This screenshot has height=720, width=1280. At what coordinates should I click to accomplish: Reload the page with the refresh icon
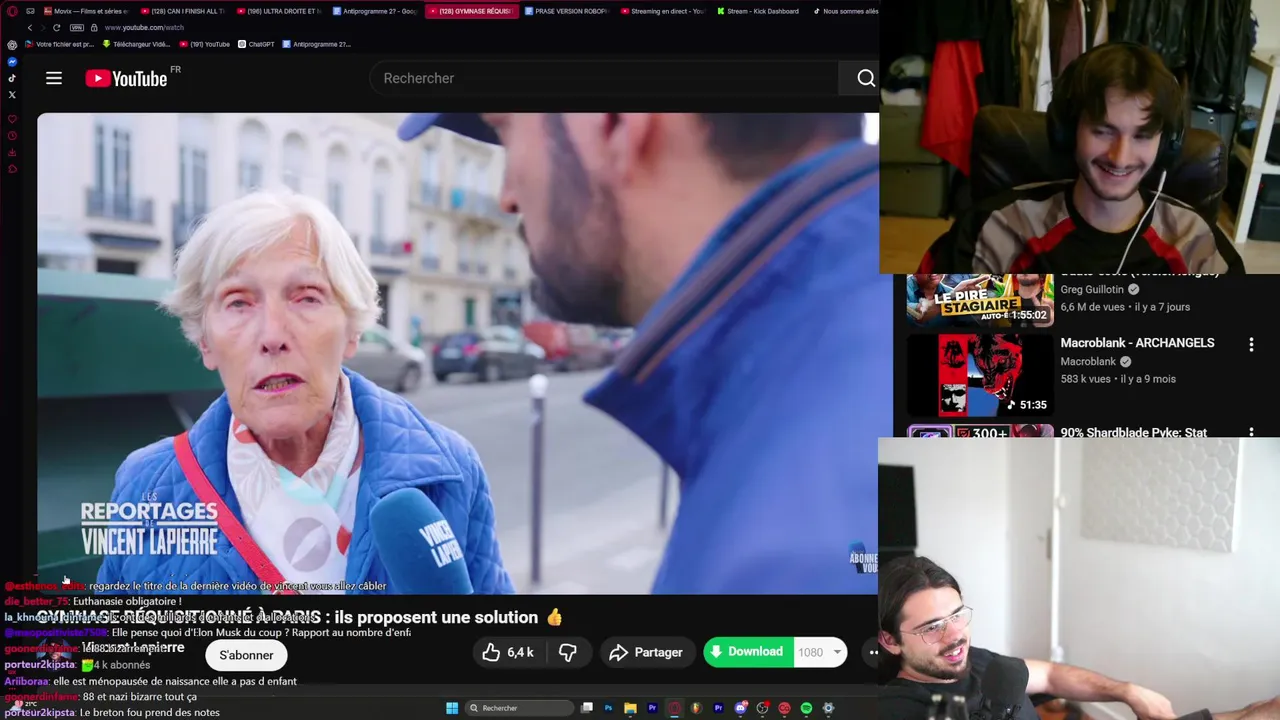point(57,28)
